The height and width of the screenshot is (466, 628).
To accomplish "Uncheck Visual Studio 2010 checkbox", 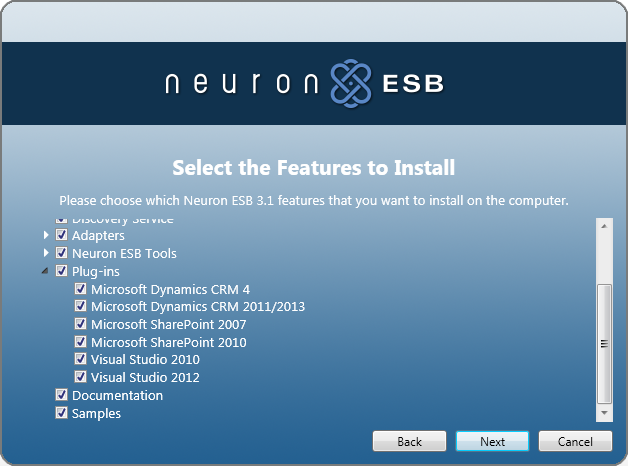I will click(x=81, y=359).
